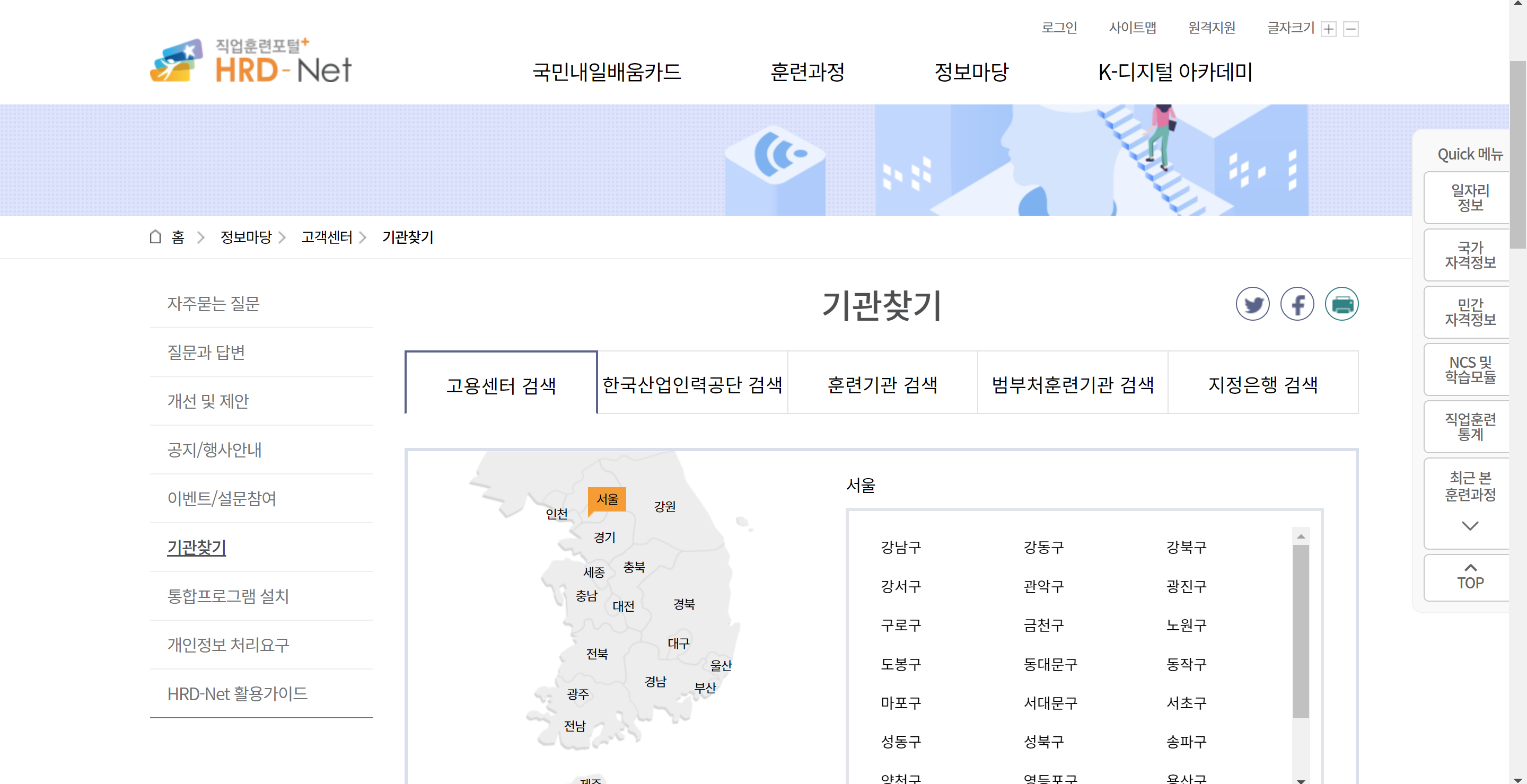Select 강남구 district link

coord(900,547)
